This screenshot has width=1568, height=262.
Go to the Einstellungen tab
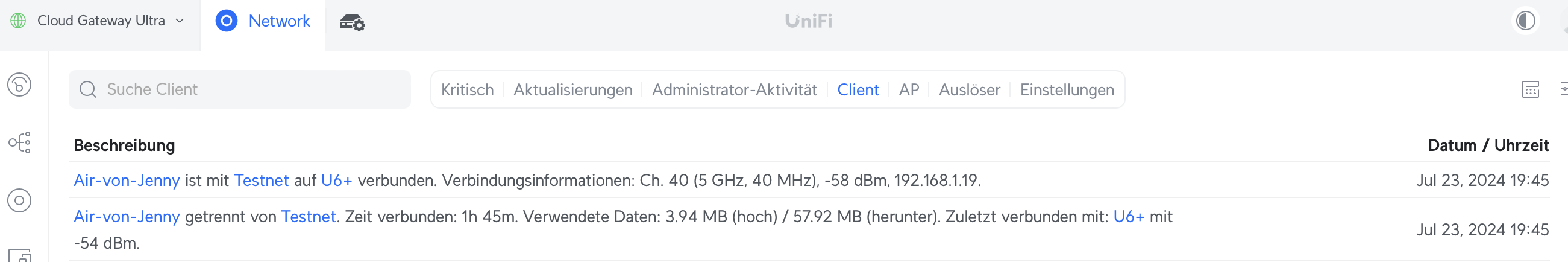tap(1067, 89)
